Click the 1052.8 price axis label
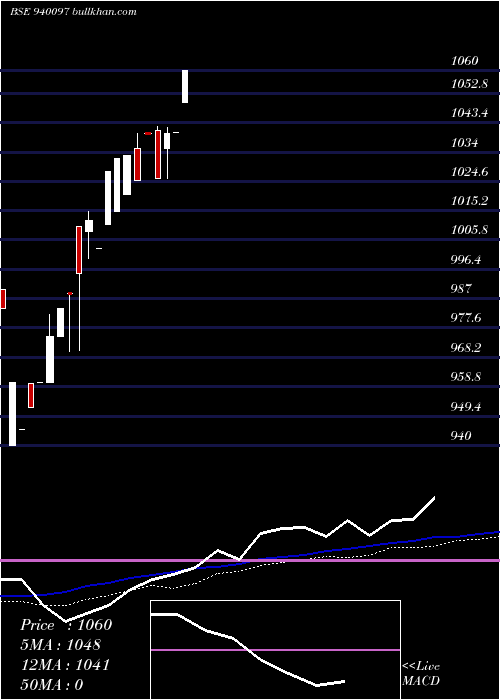The image size is (500, 700). (470, 83)
